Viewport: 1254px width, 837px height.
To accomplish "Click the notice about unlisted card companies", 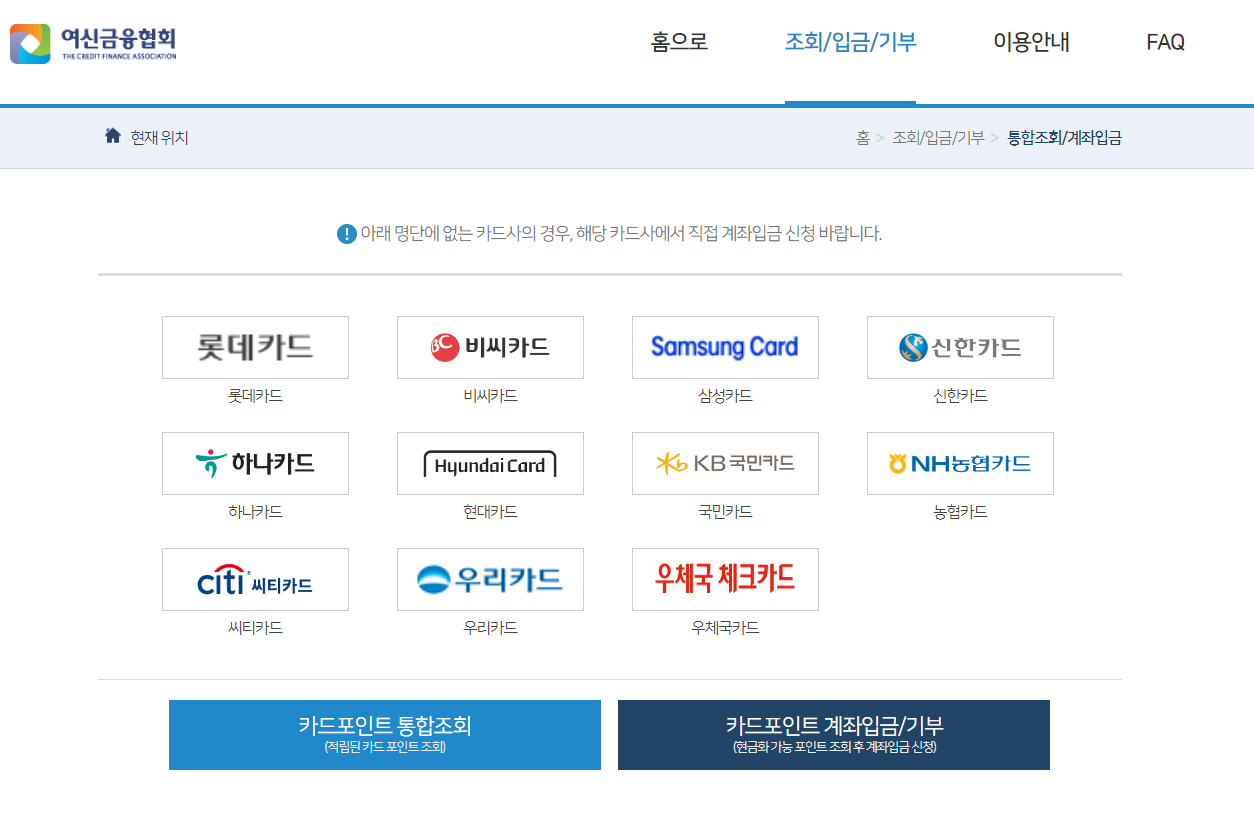I will click(x=621, y=234).
